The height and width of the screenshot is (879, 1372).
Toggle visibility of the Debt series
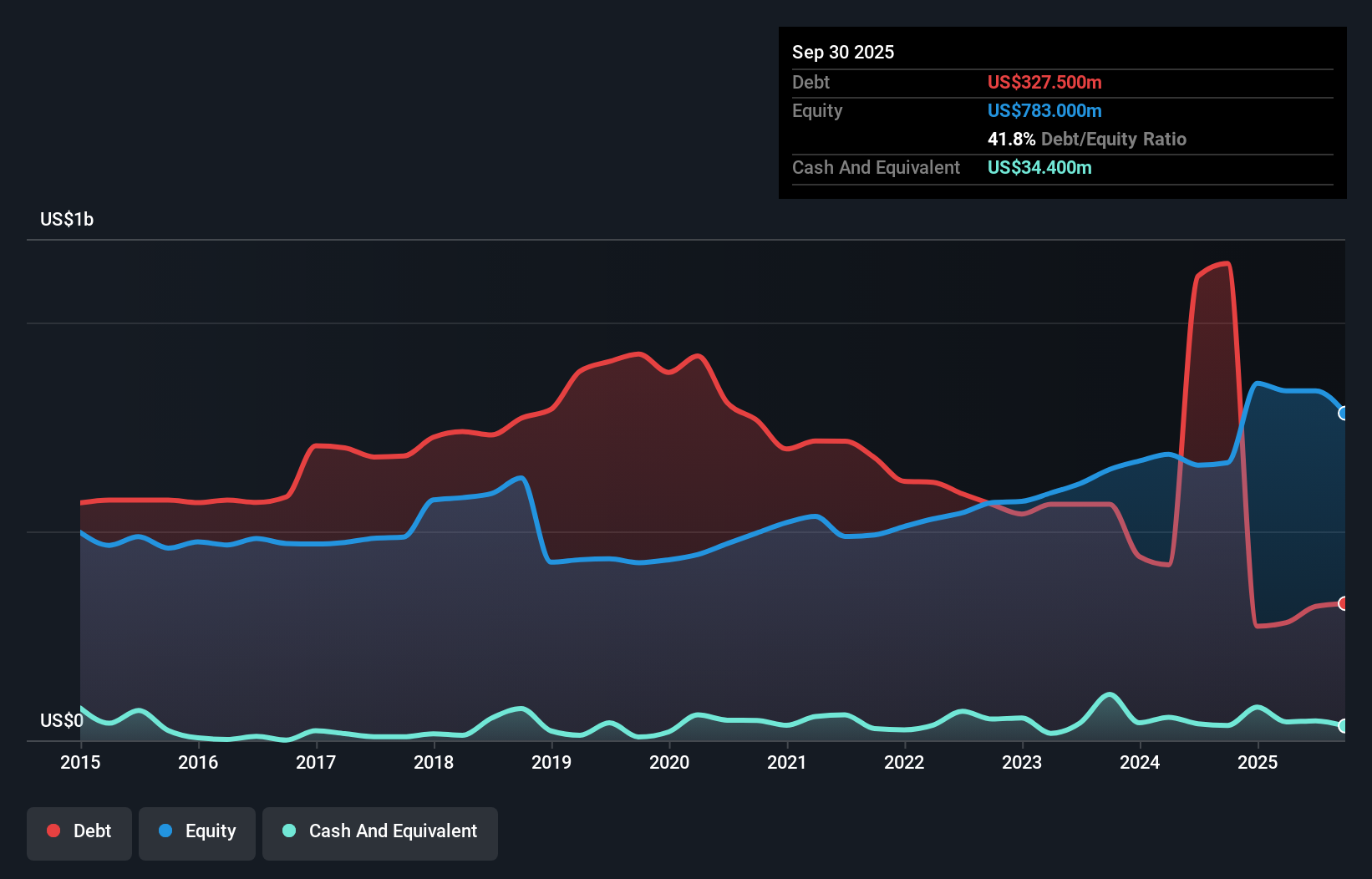[79, 832]
